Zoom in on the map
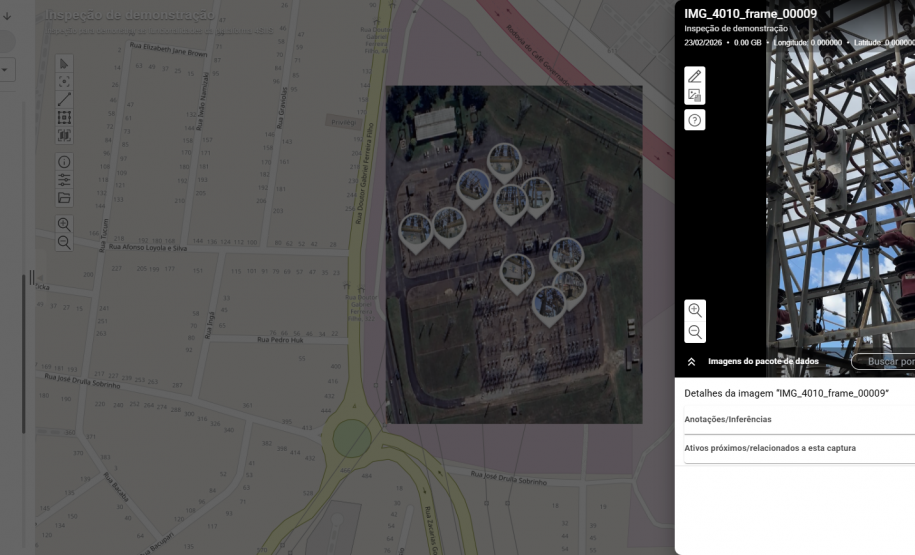Viewport: 915px width, 555px height. click(x=64, y=224)
